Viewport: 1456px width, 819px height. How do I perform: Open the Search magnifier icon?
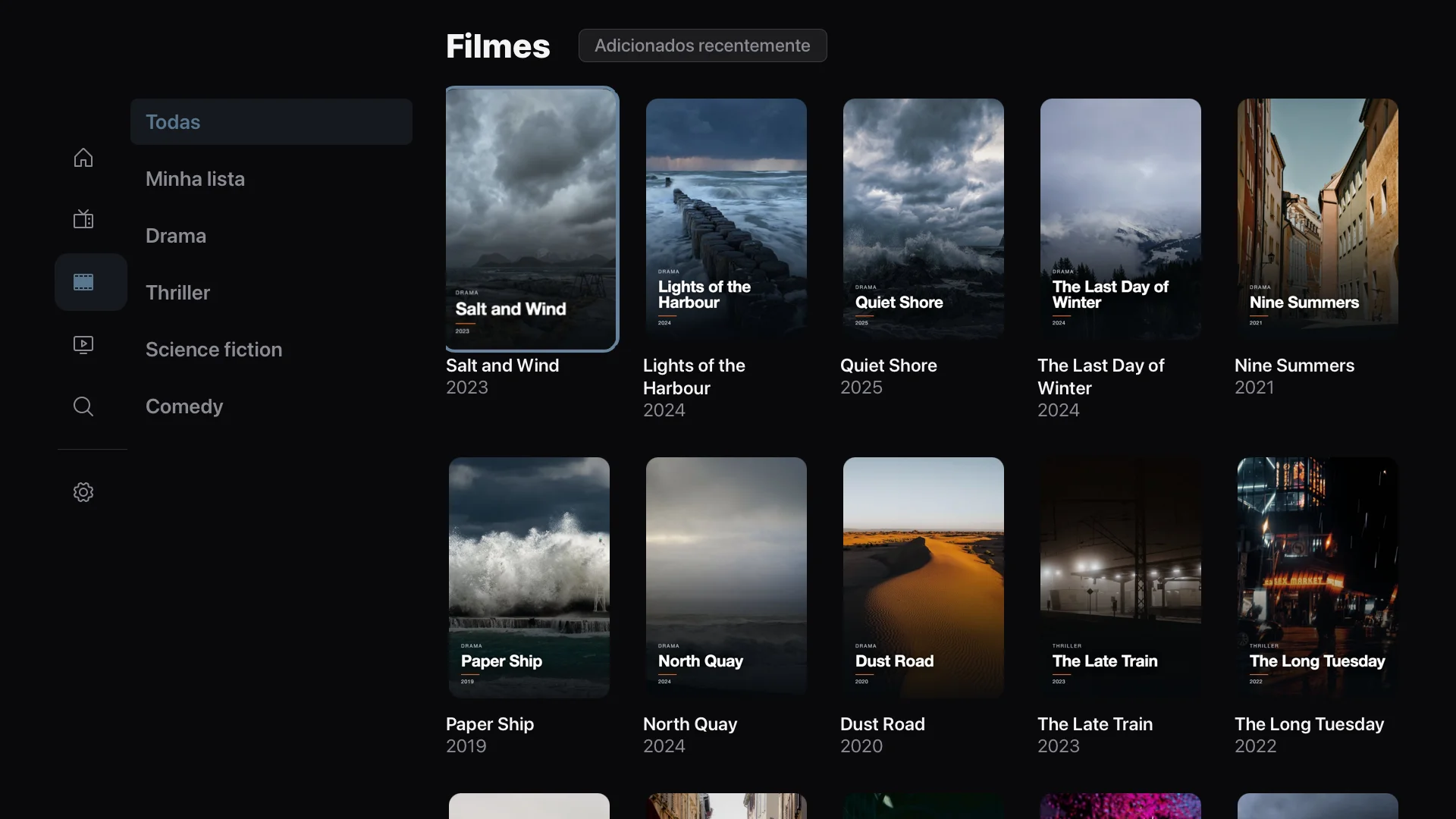83,406
